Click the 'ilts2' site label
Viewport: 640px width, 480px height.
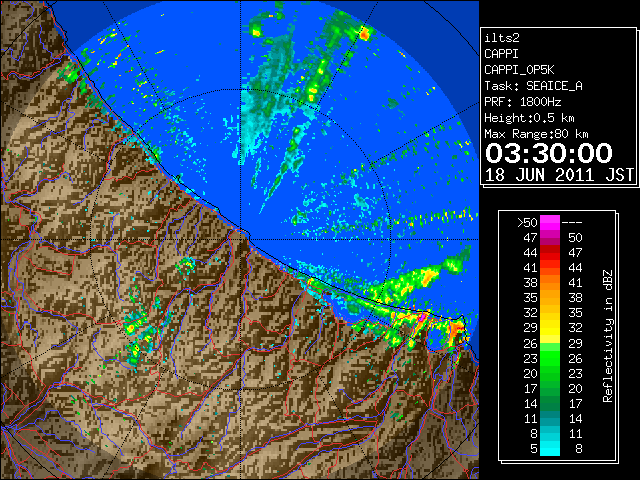(502, 38)
